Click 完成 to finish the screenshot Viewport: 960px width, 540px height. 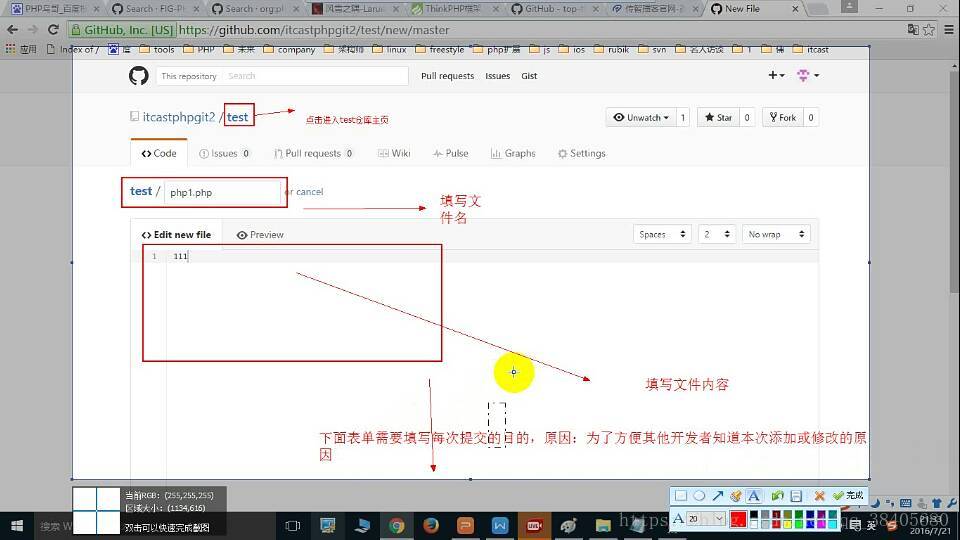point(849,495)
